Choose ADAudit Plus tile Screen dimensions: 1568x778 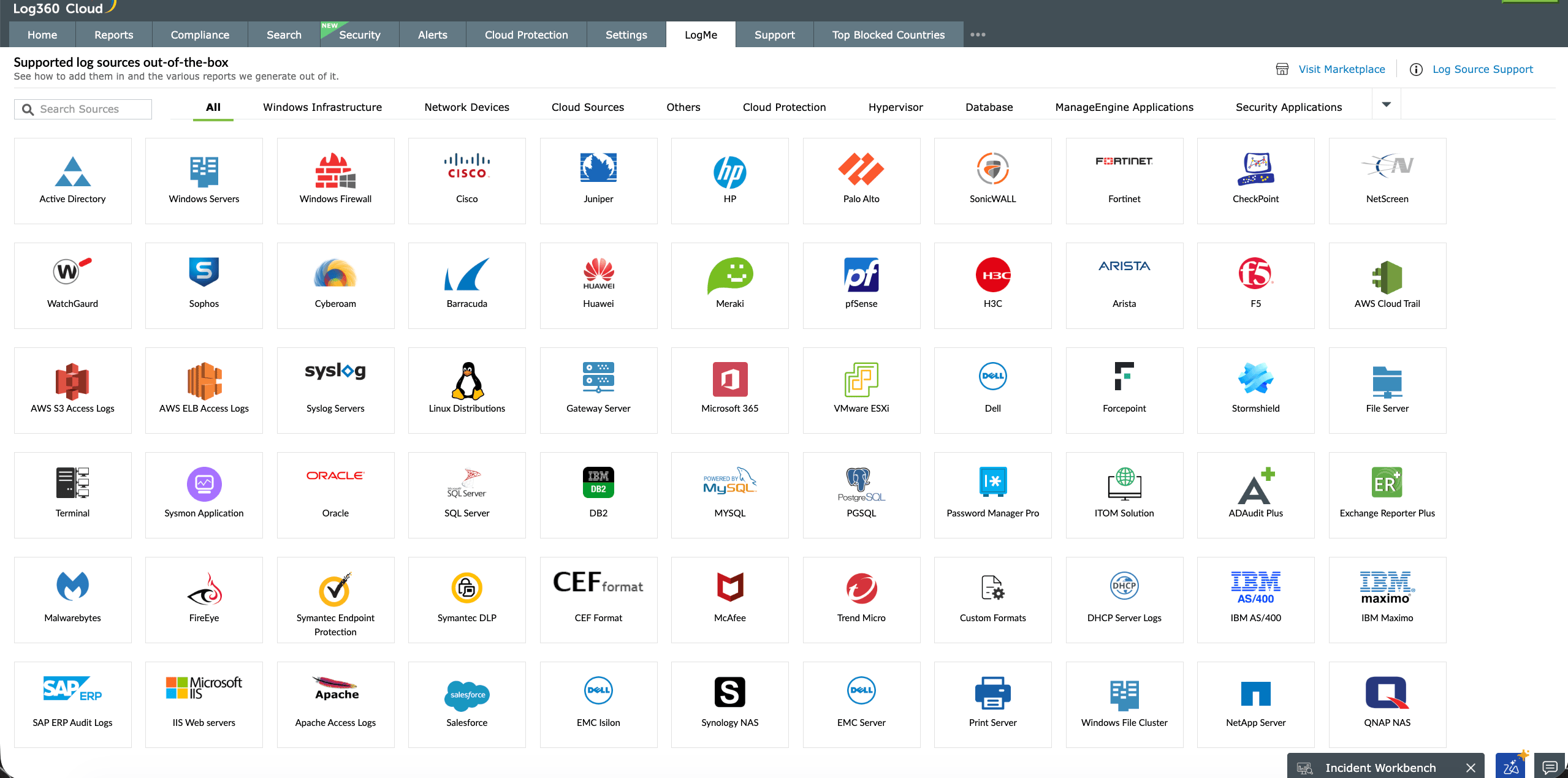(x=1256, y=495)
